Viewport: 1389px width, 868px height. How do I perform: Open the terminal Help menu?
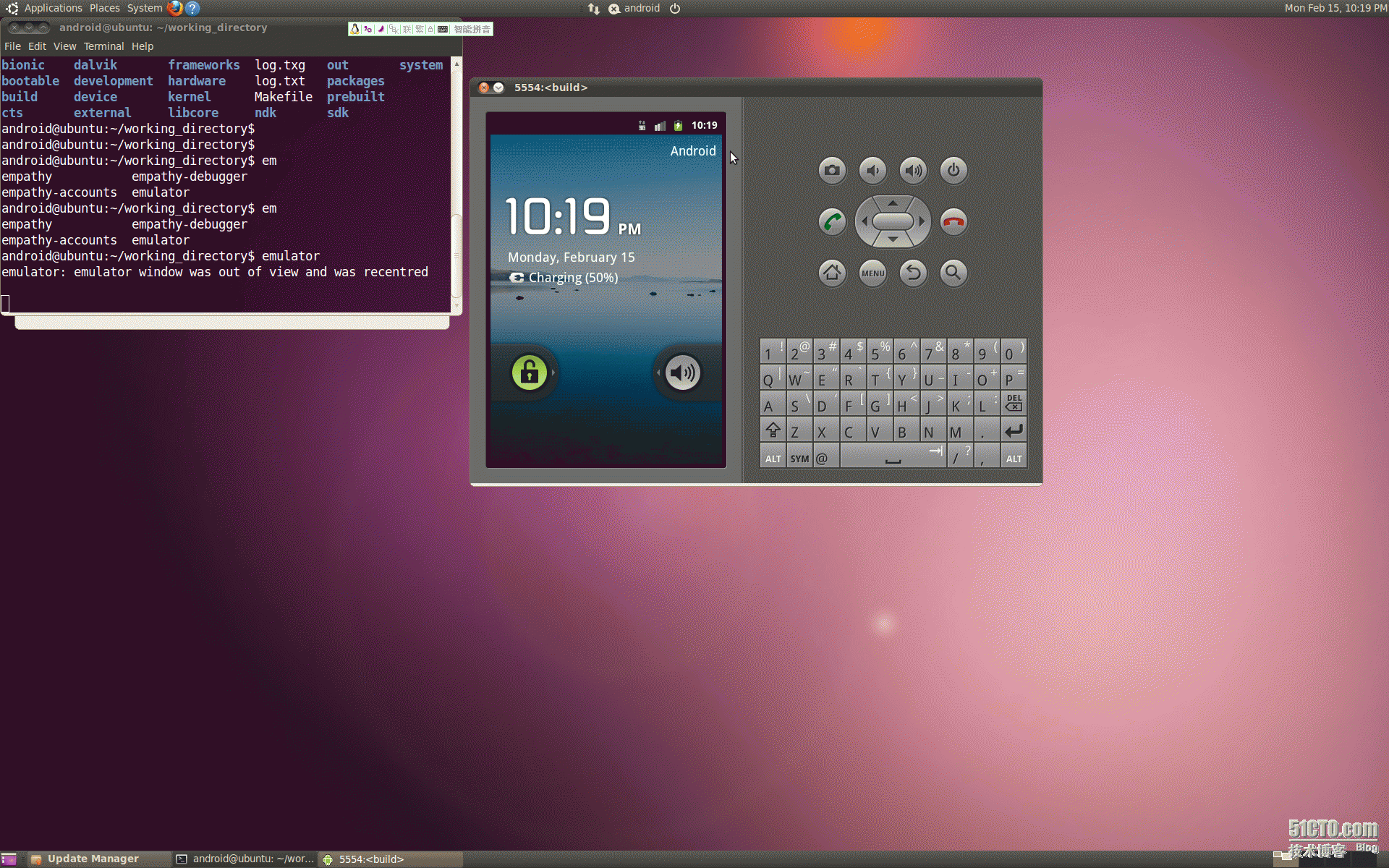click(x=143, y=46)
